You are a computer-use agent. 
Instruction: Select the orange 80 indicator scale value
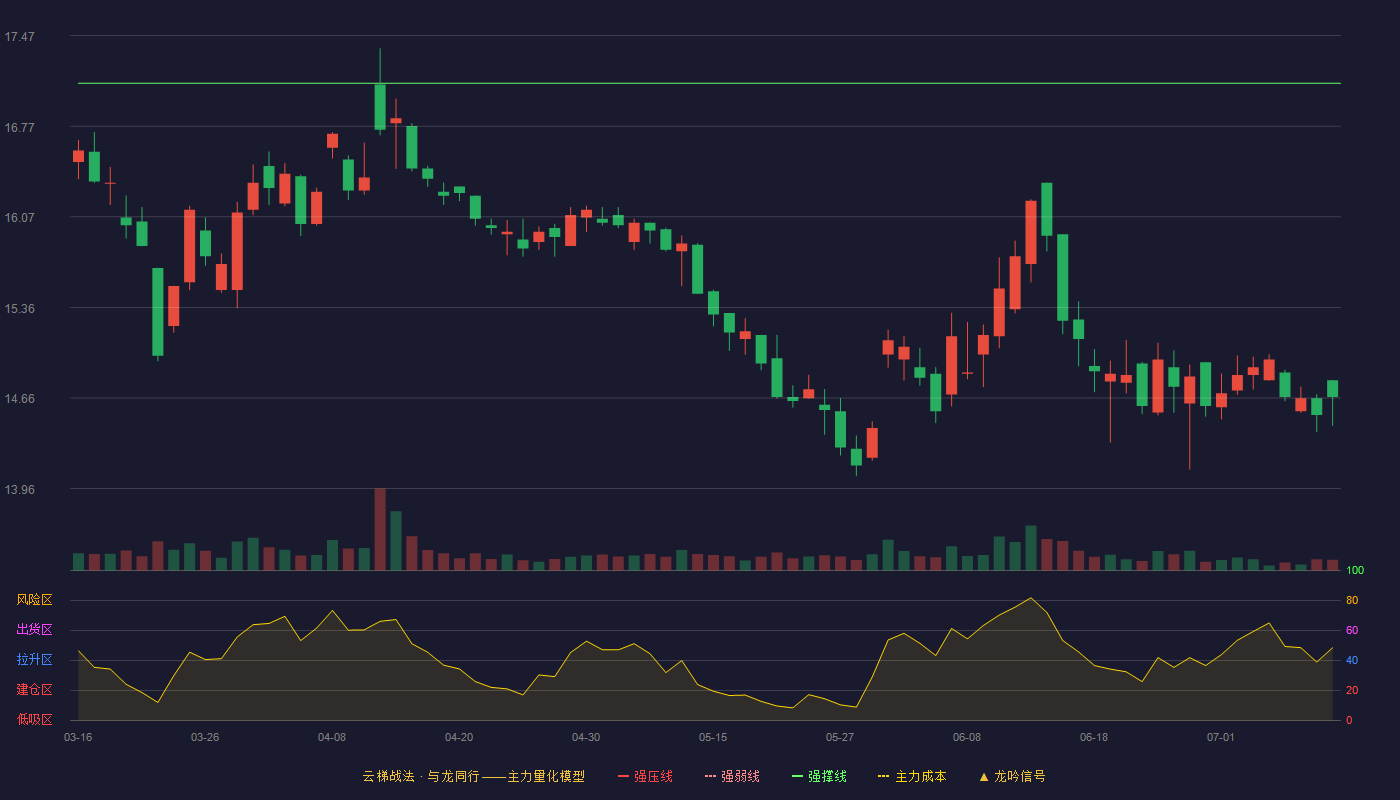click(1352, 600)
